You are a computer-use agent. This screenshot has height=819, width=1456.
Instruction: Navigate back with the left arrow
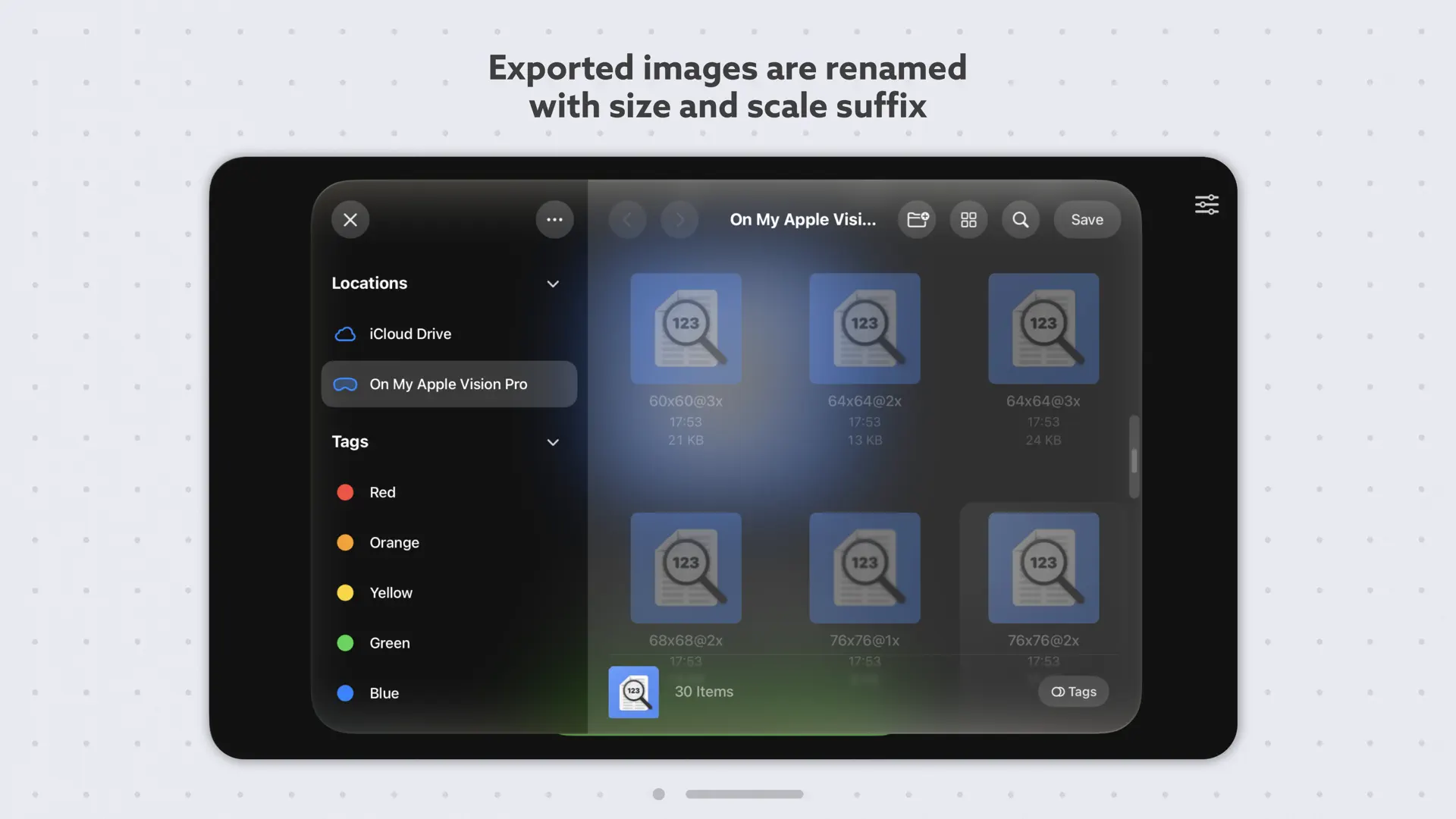click(628, 219)
